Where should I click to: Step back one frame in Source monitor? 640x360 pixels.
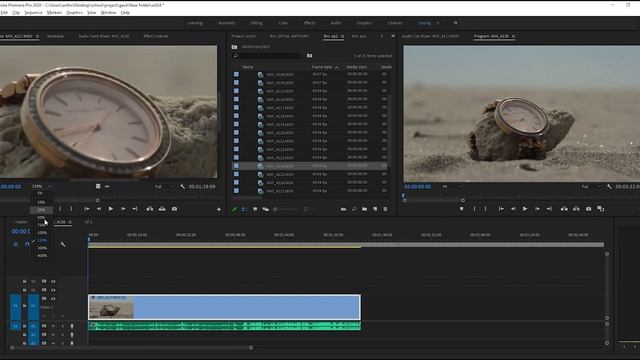(99, 209)
